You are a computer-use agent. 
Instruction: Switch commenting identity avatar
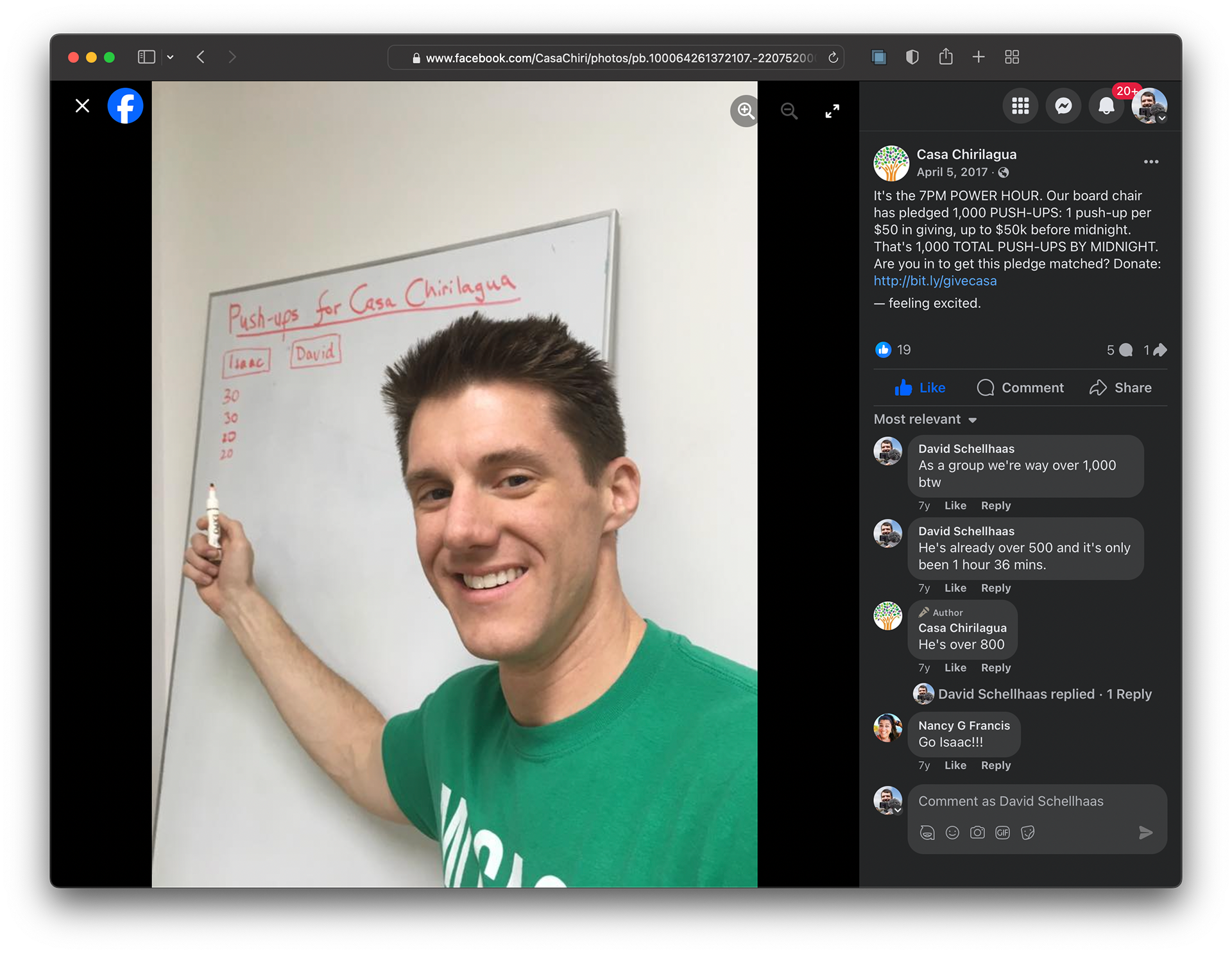pos(888,801)
